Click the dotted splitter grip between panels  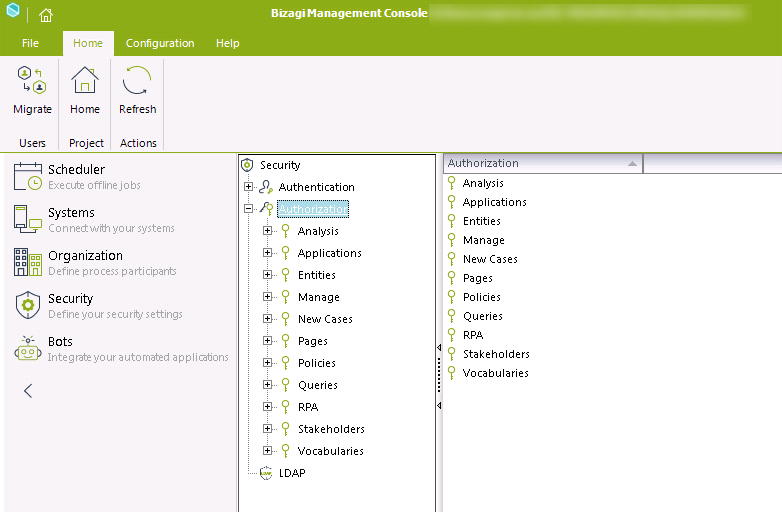[x=439, y=376]
